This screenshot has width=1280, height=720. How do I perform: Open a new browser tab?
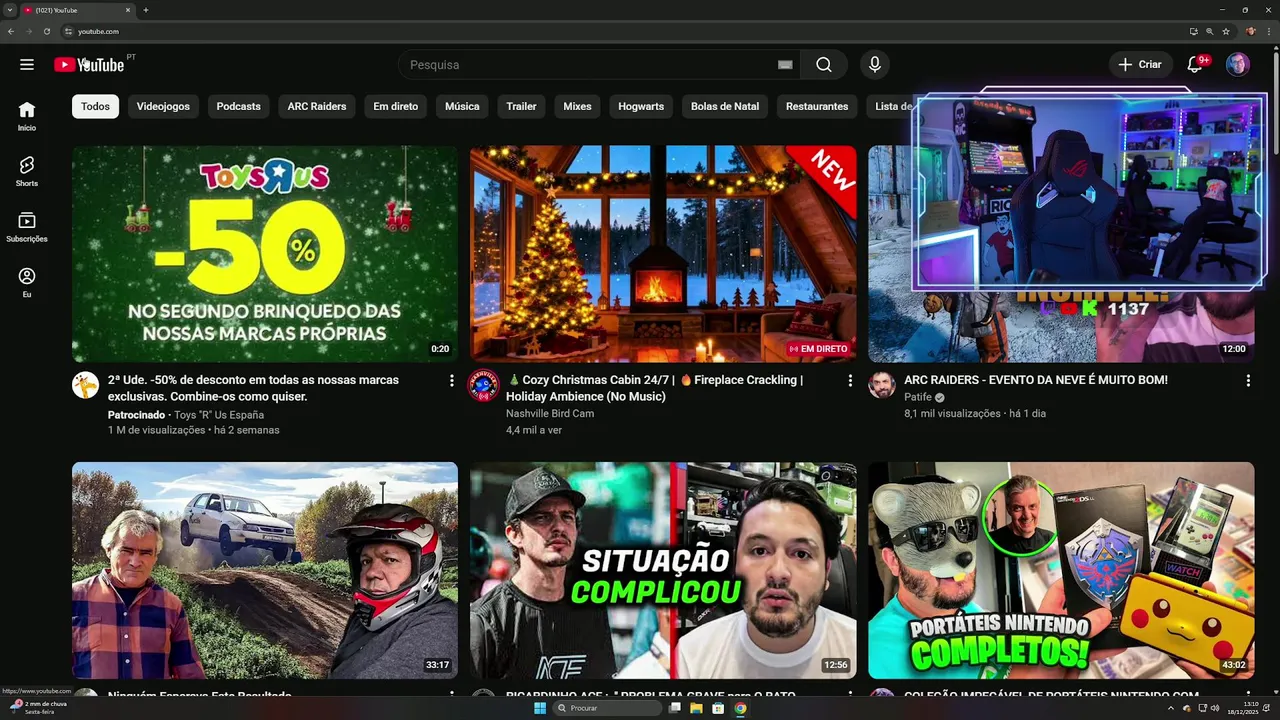146,10
